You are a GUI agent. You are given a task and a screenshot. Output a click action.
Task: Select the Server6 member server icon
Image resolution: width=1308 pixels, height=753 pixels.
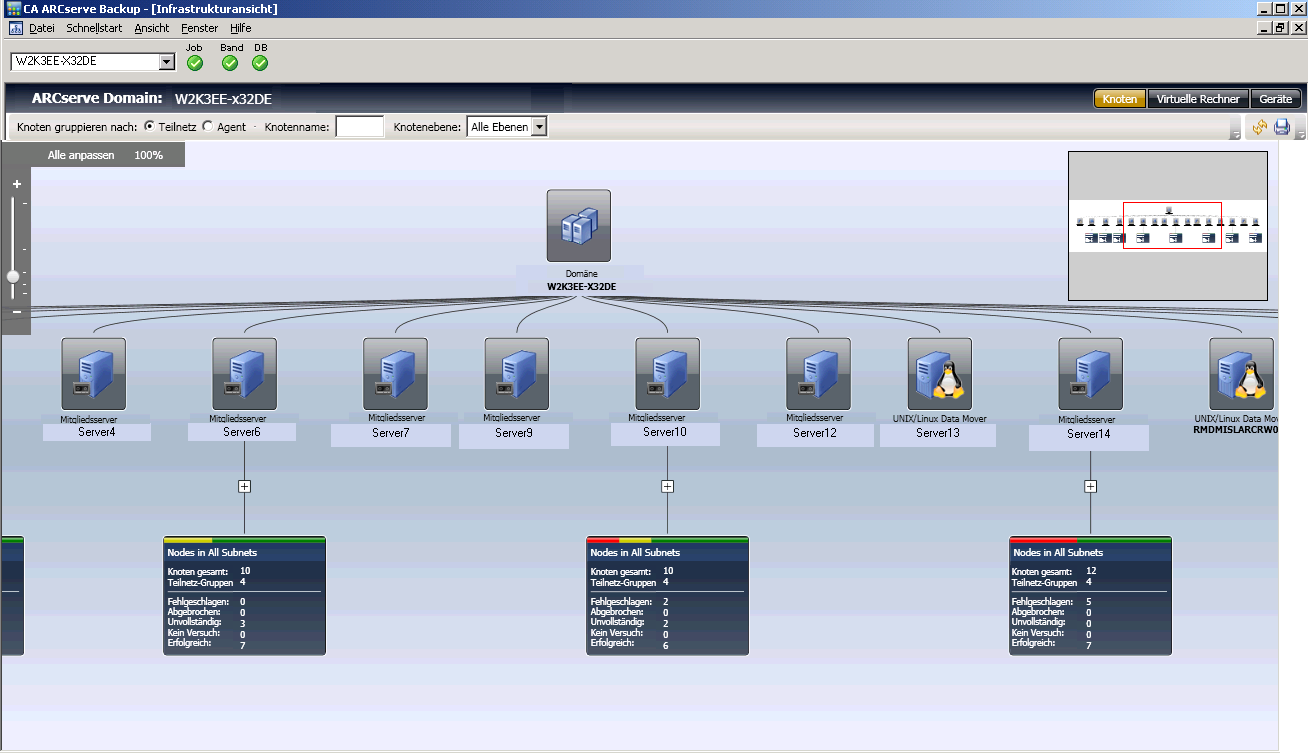[245, 374]
